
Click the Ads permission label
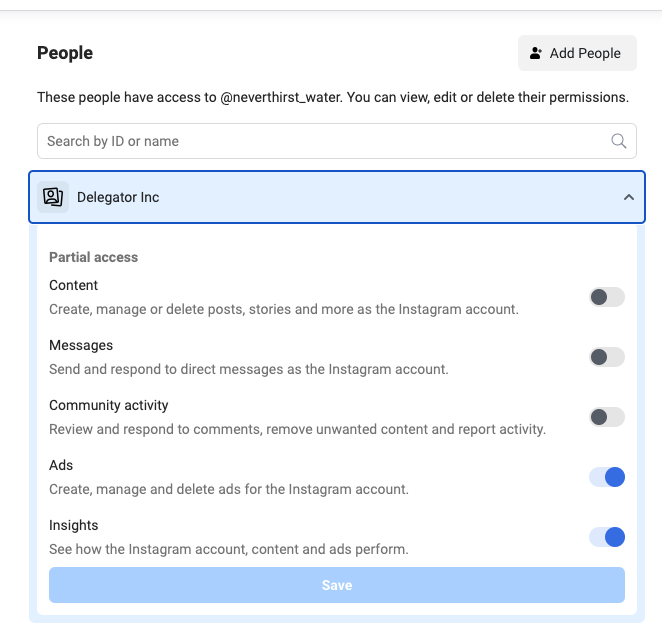coord(61,465)
